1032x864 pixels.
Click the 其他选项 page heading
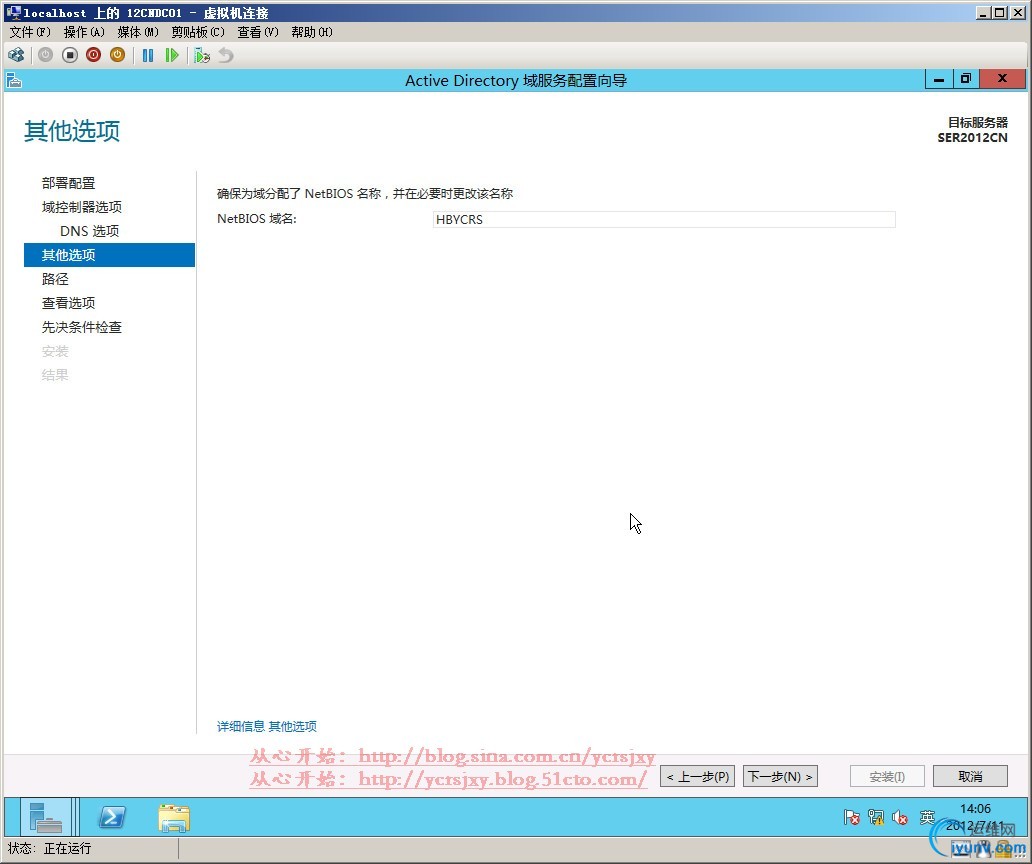[x=72, y=131]
